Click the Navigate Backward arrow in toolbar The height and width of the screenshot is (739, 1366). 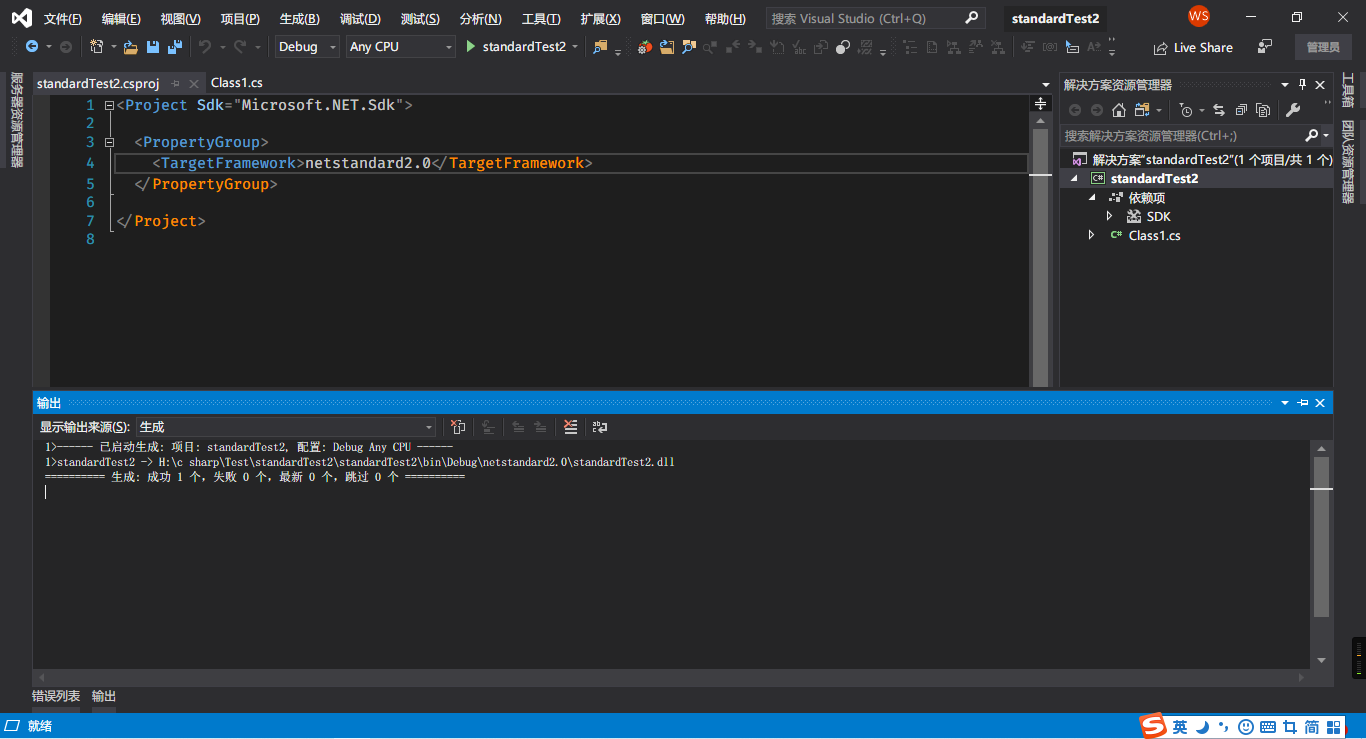pos(32,47)
